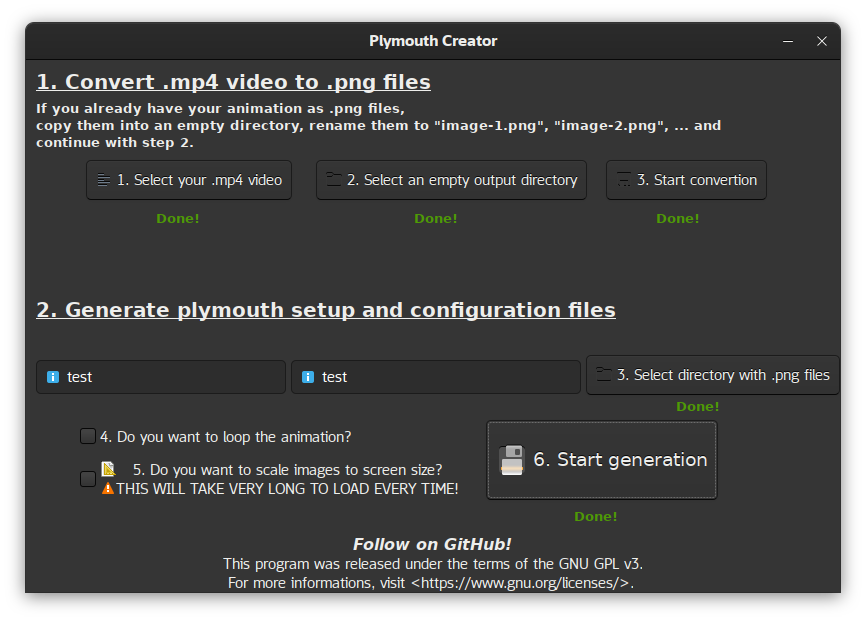Click the scale-image ruler icon
The width and height of the screenshot is (866, 621).
[108, 468]
